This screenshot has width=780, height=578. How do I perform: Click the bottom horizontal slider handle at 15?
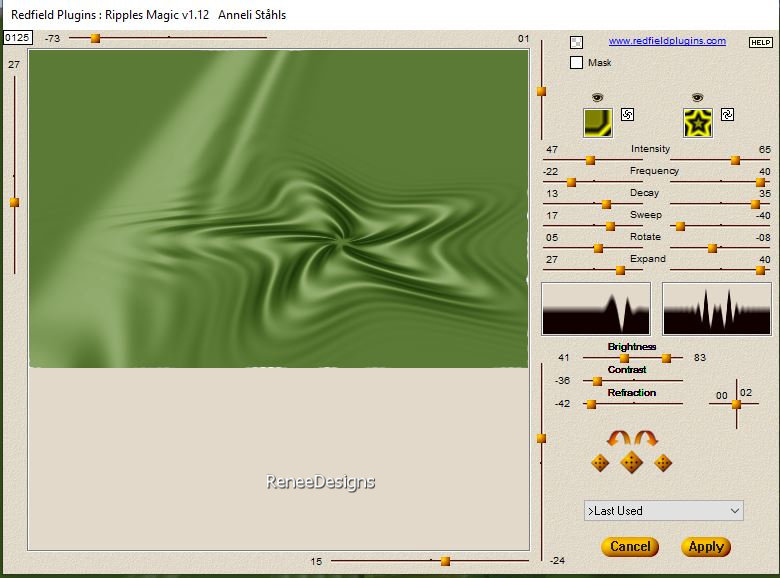point(445,561)
